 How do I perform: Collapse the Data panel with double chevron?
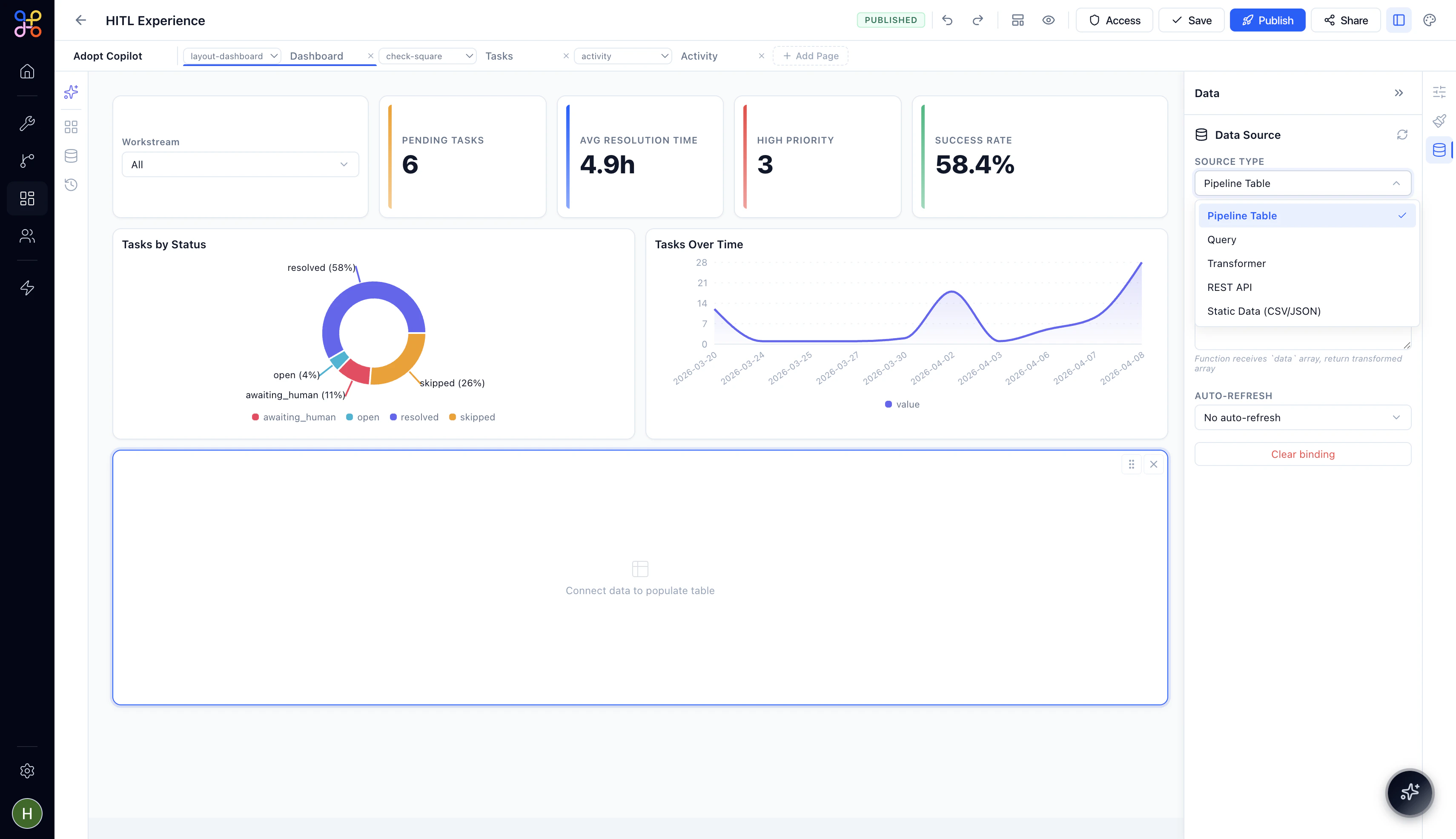1399,93
